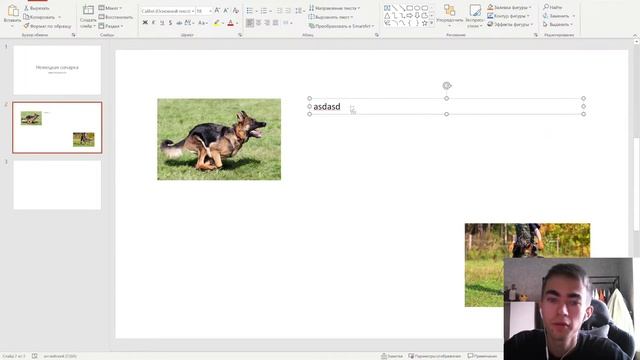Open the change case (Aa) dropdown
The height and width of the screenshot is (360, 640).
coord(203,23)
